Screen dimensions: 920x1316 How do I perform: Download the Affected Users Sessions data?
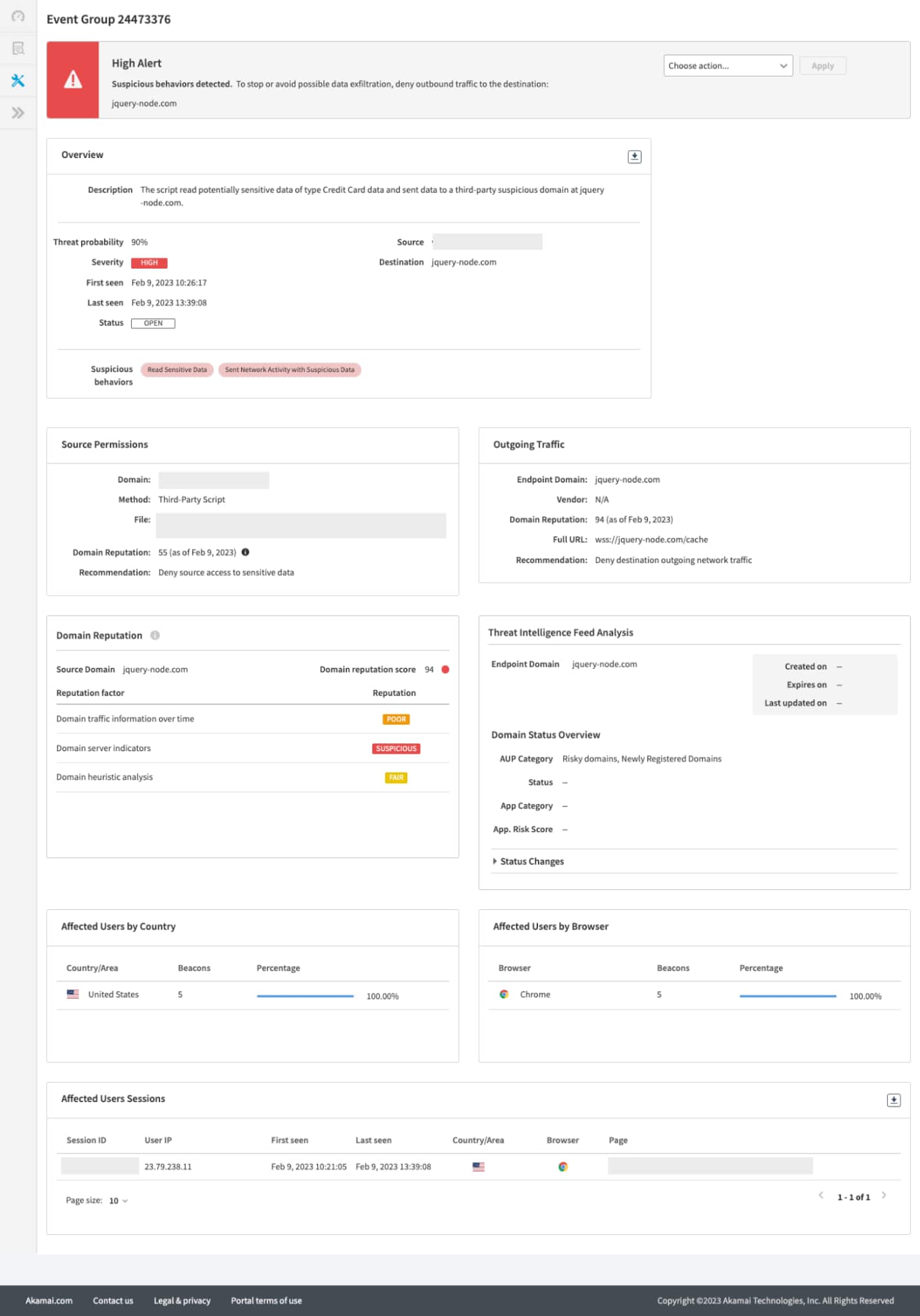893,1100
